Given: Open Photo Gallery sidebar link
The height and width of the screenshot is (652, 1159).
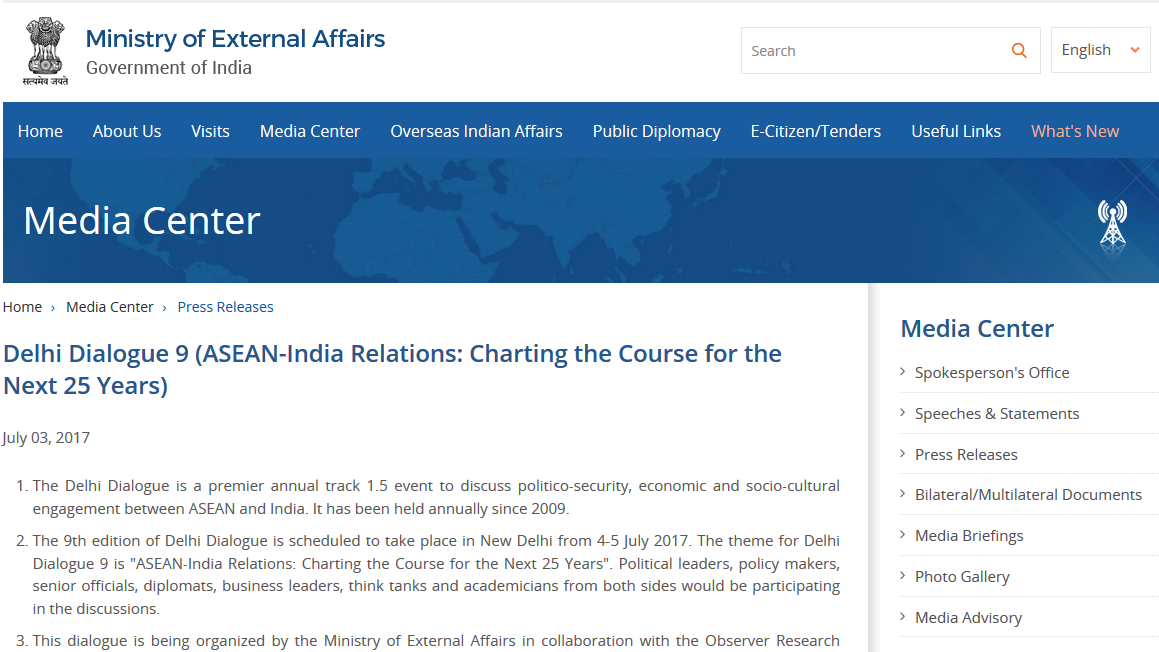Looking at the screenshot, I should coord(962,577).
